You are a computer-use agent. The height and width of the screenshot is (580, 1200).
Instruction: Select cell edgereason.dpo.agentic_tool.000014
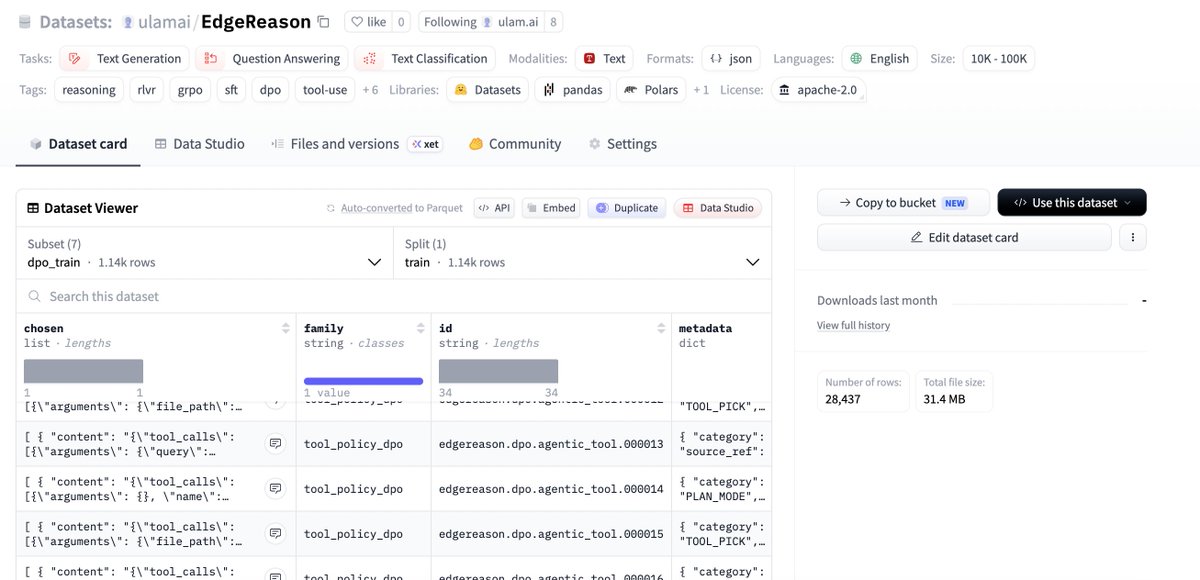551,489
